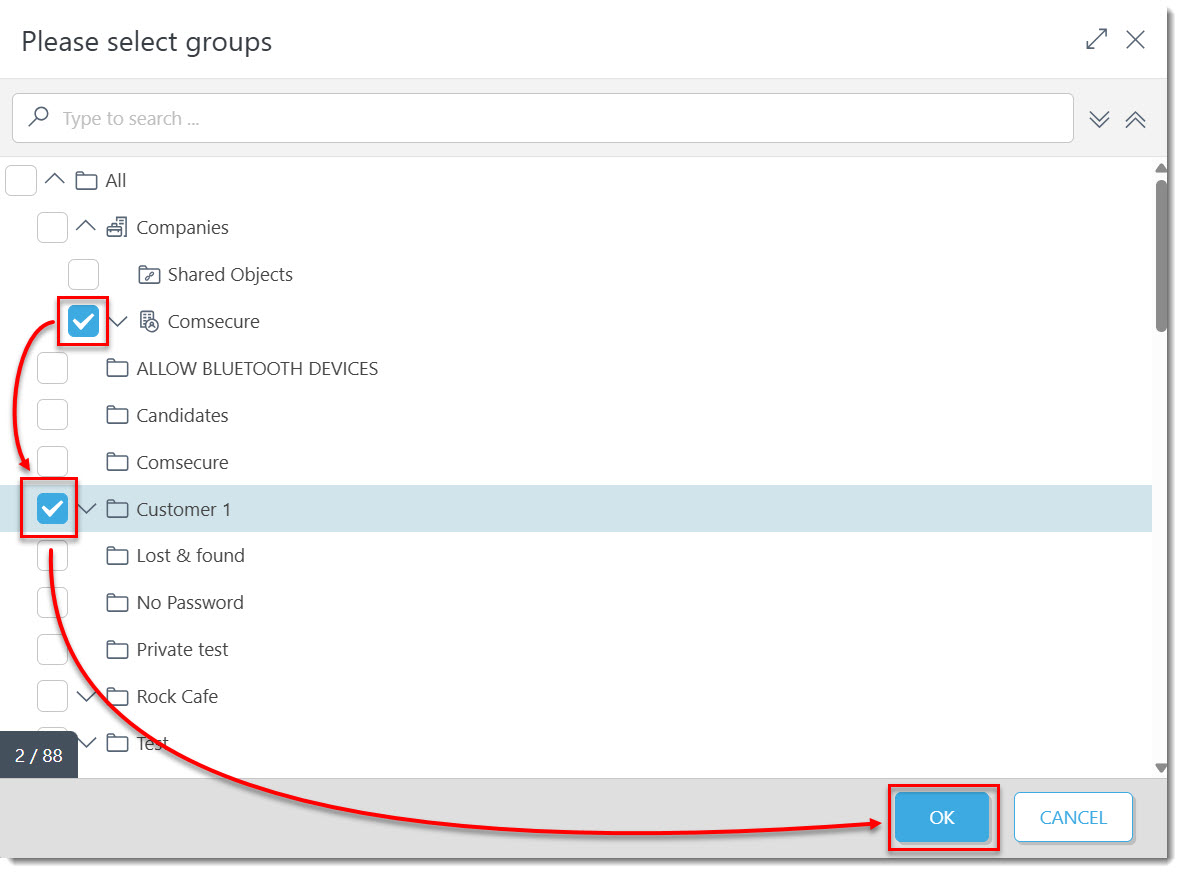The width and height of the screenshot is (1182, 873).
Task: Select the Rock Cafe label
Action: point(177,697)
